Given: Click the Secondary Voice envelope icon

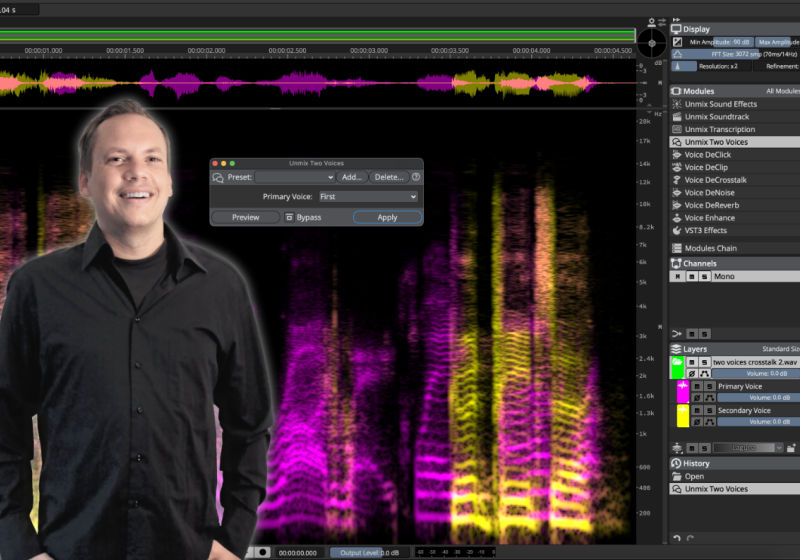Looking at the screenshot, I should point(709,422).
